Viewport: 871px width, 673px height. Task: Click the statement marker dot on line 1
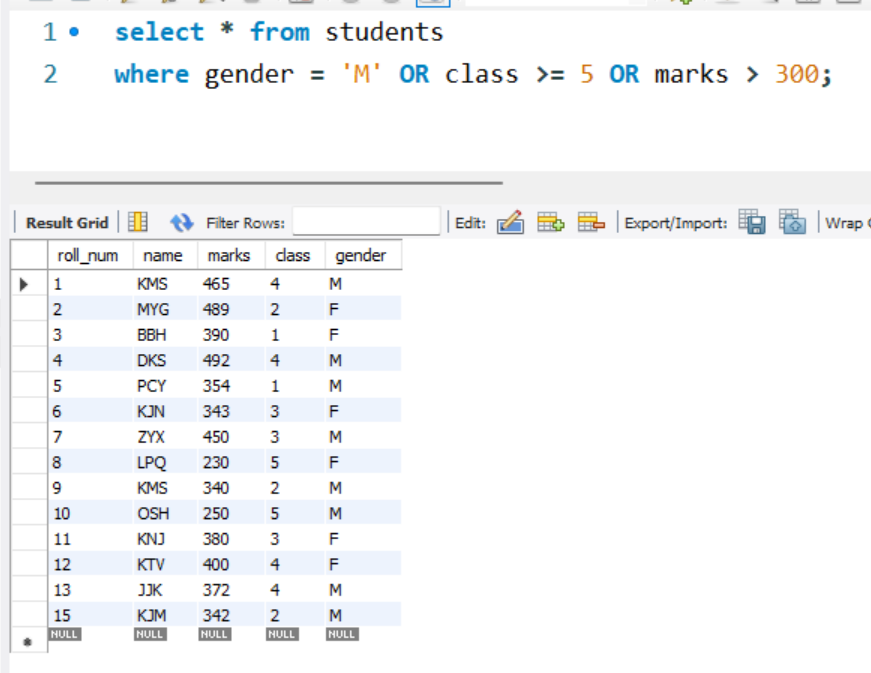coord(74,32)
